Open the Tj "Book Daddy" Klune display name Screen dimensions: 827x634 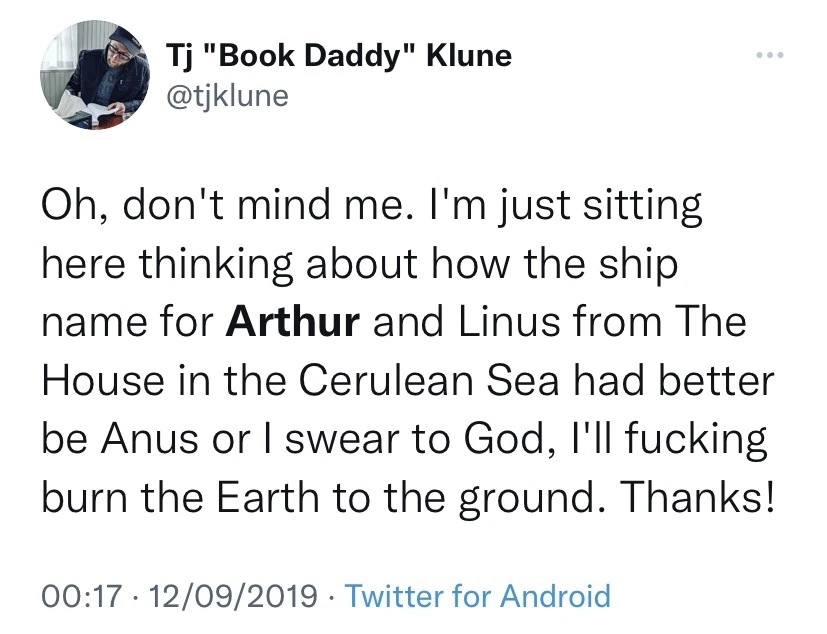[339, 55]
